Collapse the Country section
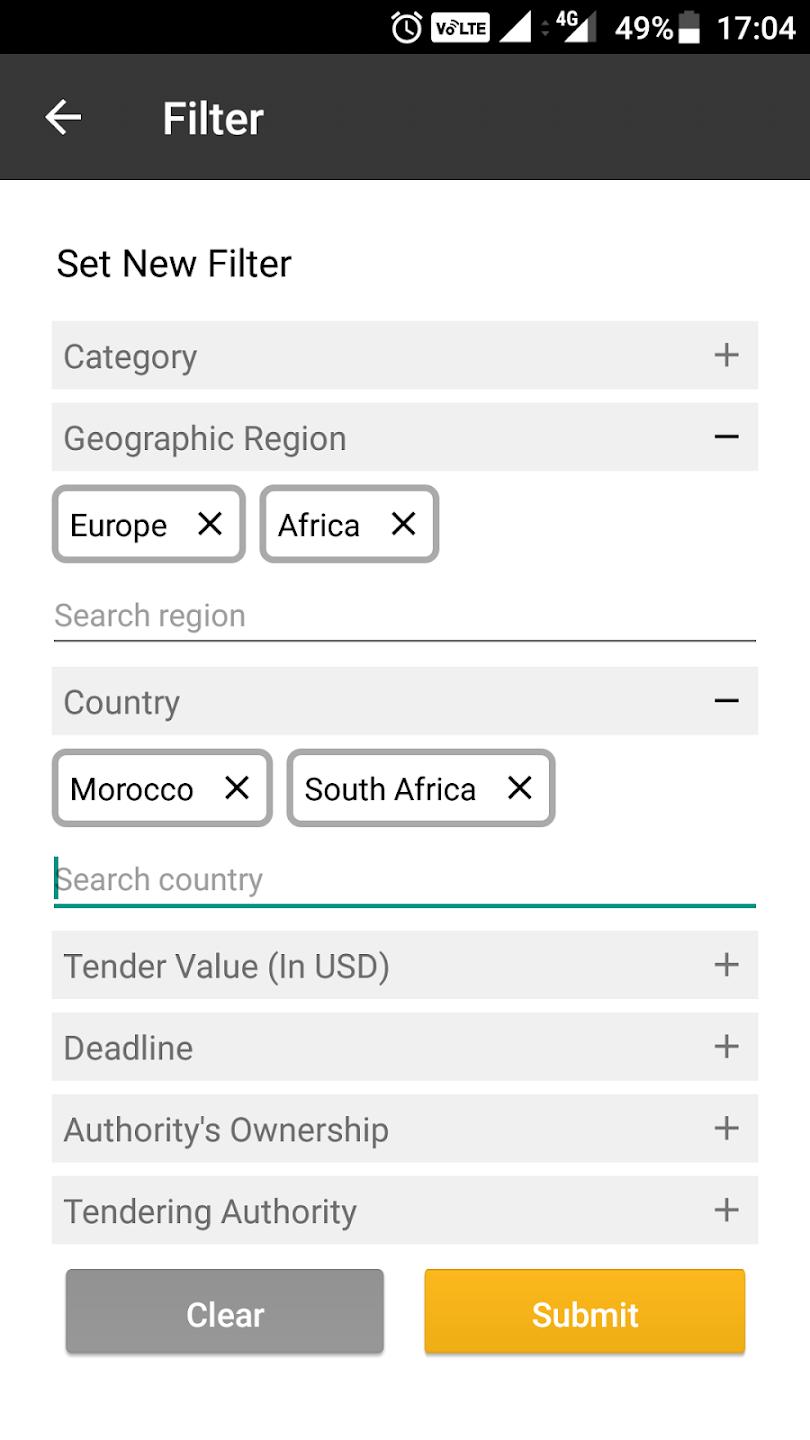This screenshot has height=1440, width=810. point(726,701)
